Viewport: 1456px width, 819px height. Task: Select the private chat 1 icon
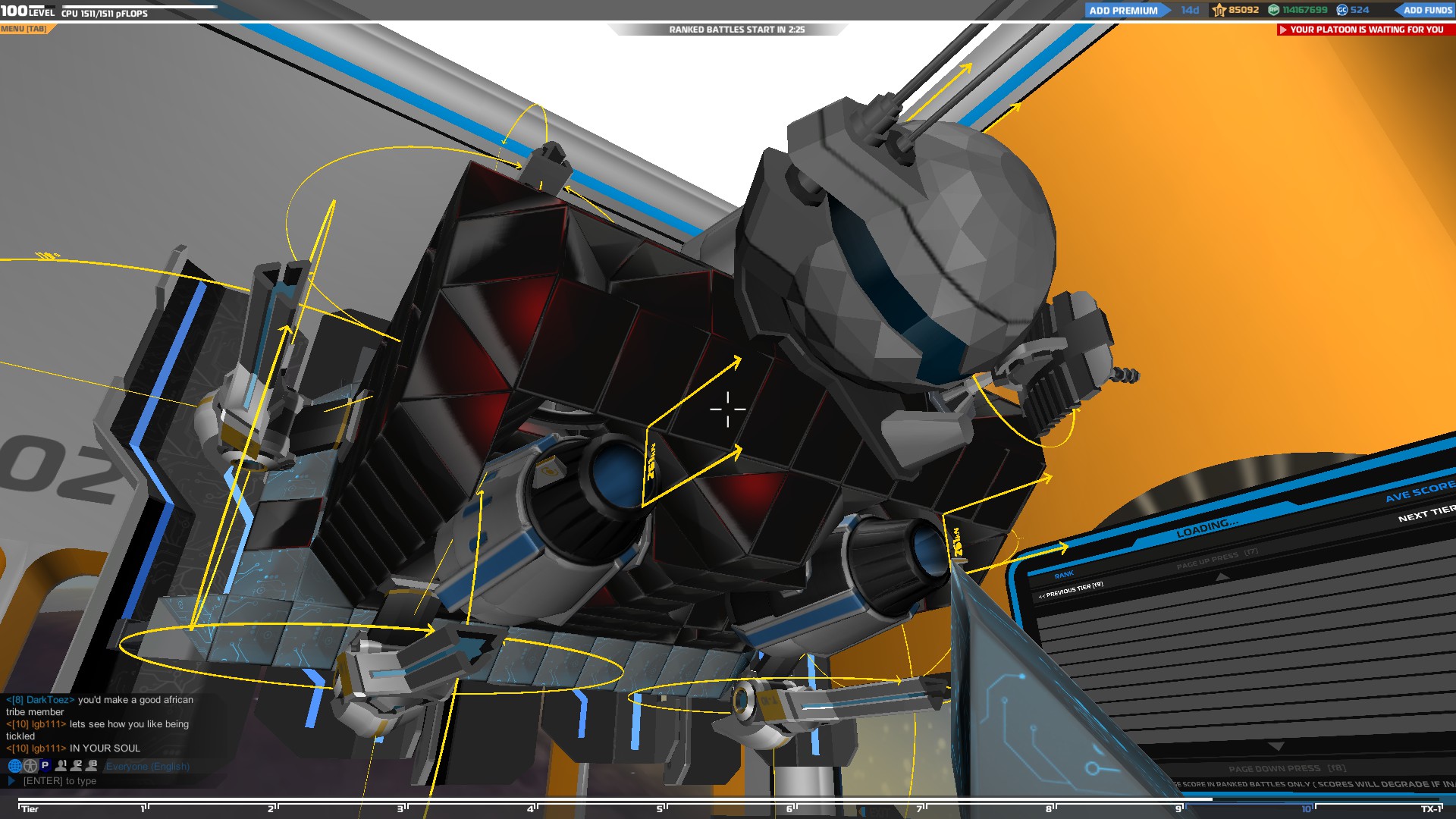(x=61, y=766)
